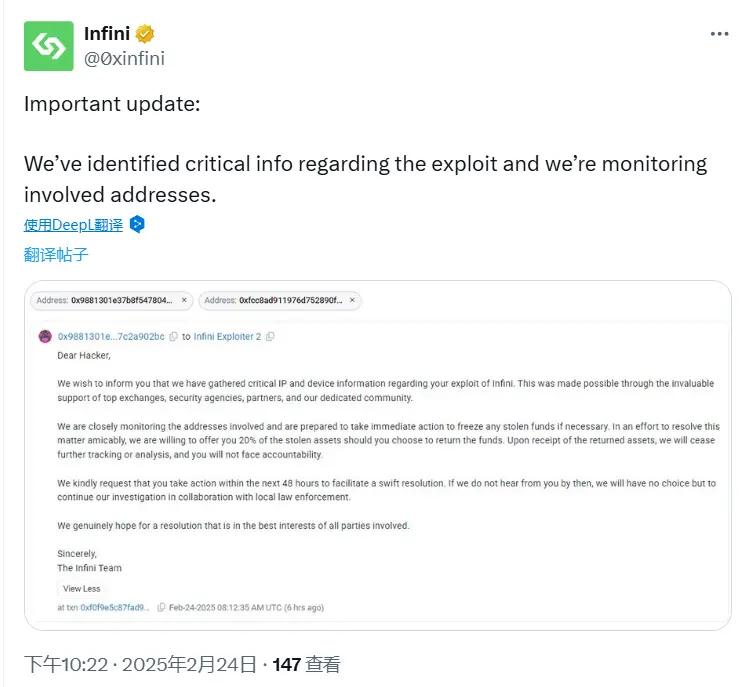Click the translate post link
The width and height of the screenshot is (752, 687).
(x=56, y=254)
